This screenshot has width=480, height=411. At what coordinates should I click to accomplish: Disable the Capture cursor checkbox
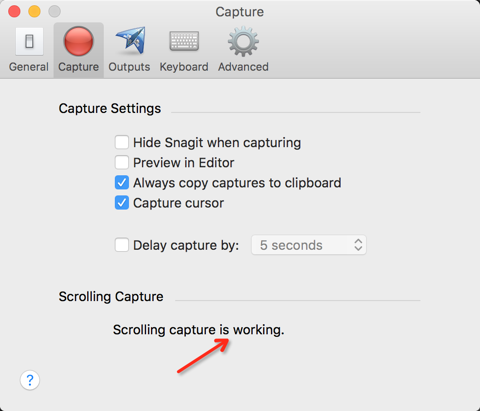122,203
